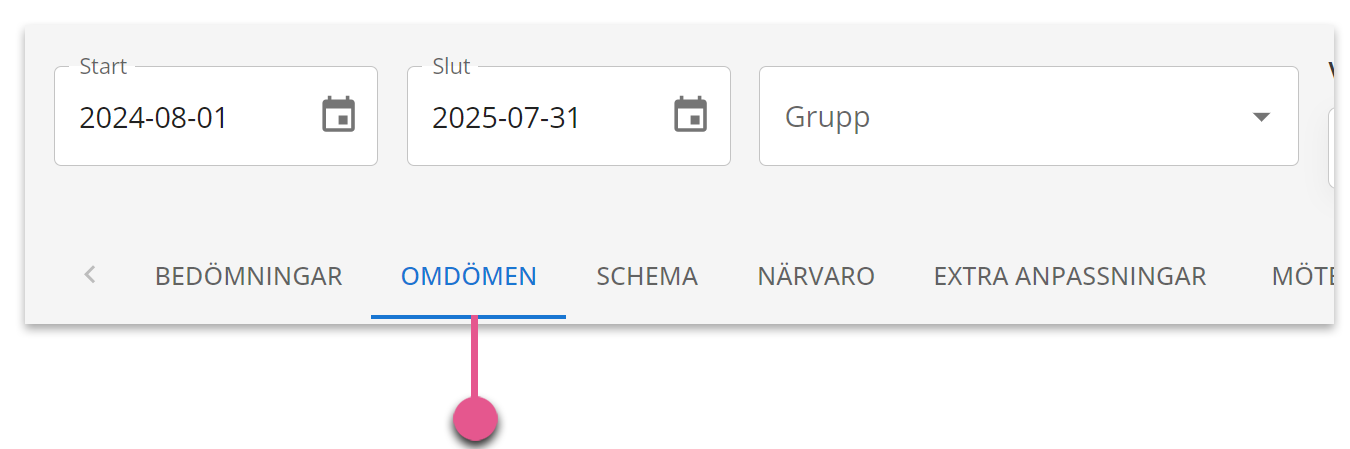Click the Slut field label
Image resolution: width=1350 pixels, height=449 pixels.
click(x=451, y=67)
